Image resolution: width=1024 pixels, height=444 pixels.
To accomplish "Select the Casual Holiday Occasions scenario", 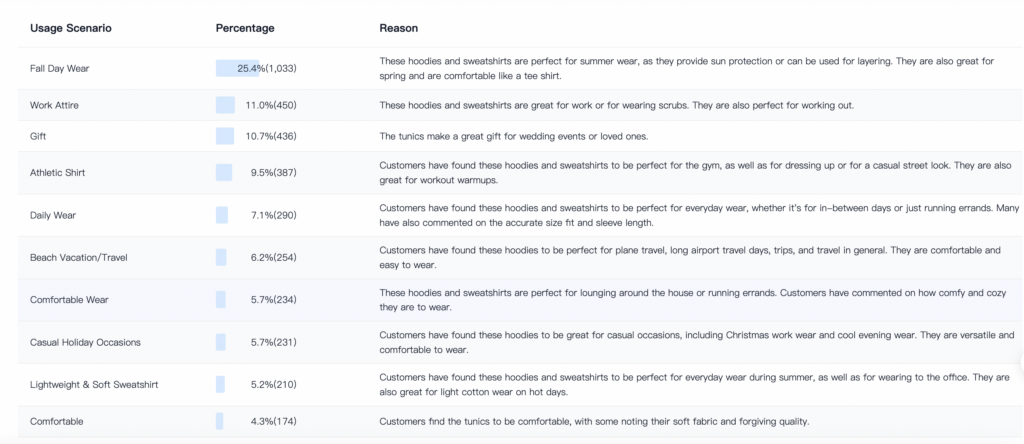I will [x=85, y=342].
